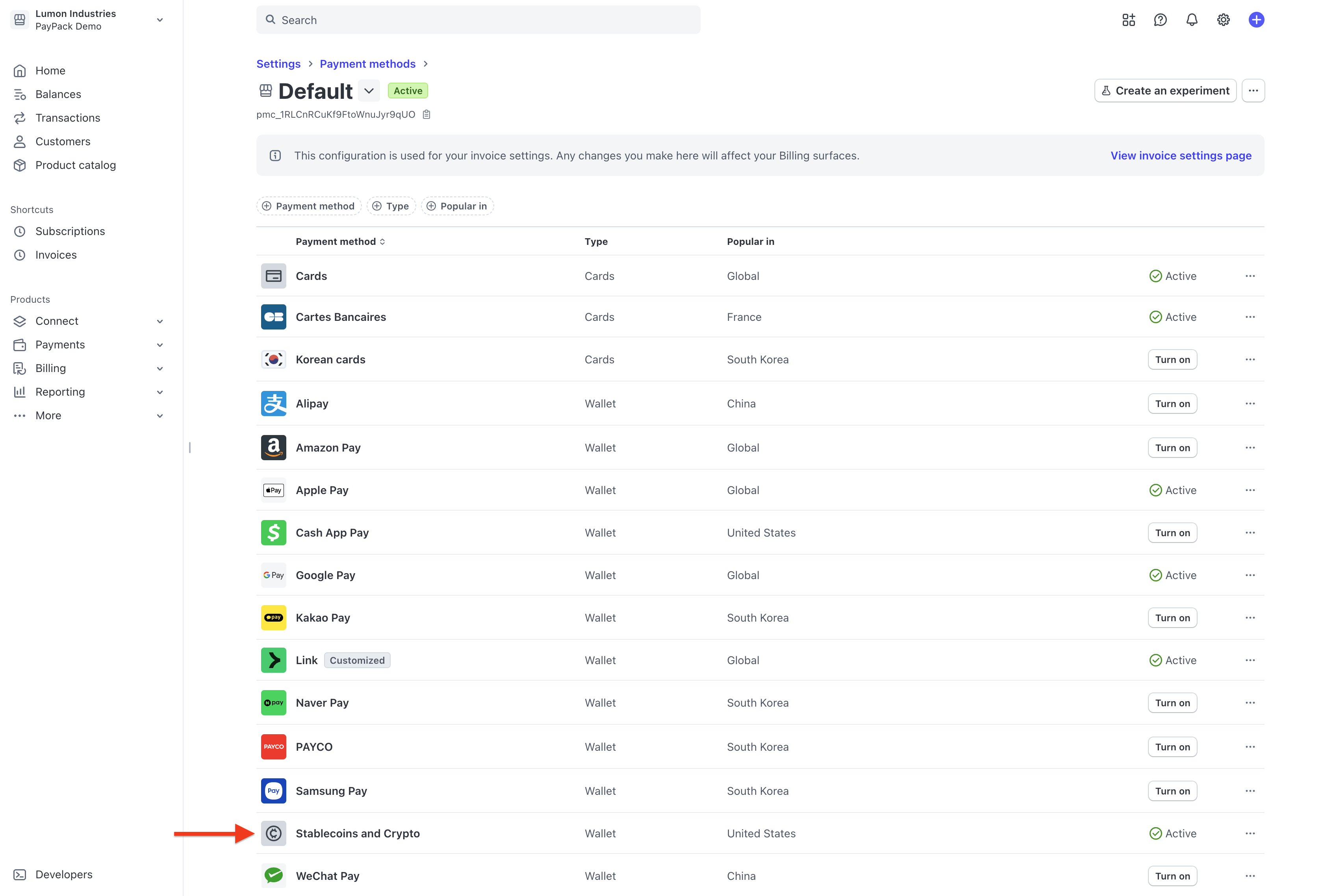1335x896 pixels.
Task: Turn on Alipay
Action: click(1172, 404)
